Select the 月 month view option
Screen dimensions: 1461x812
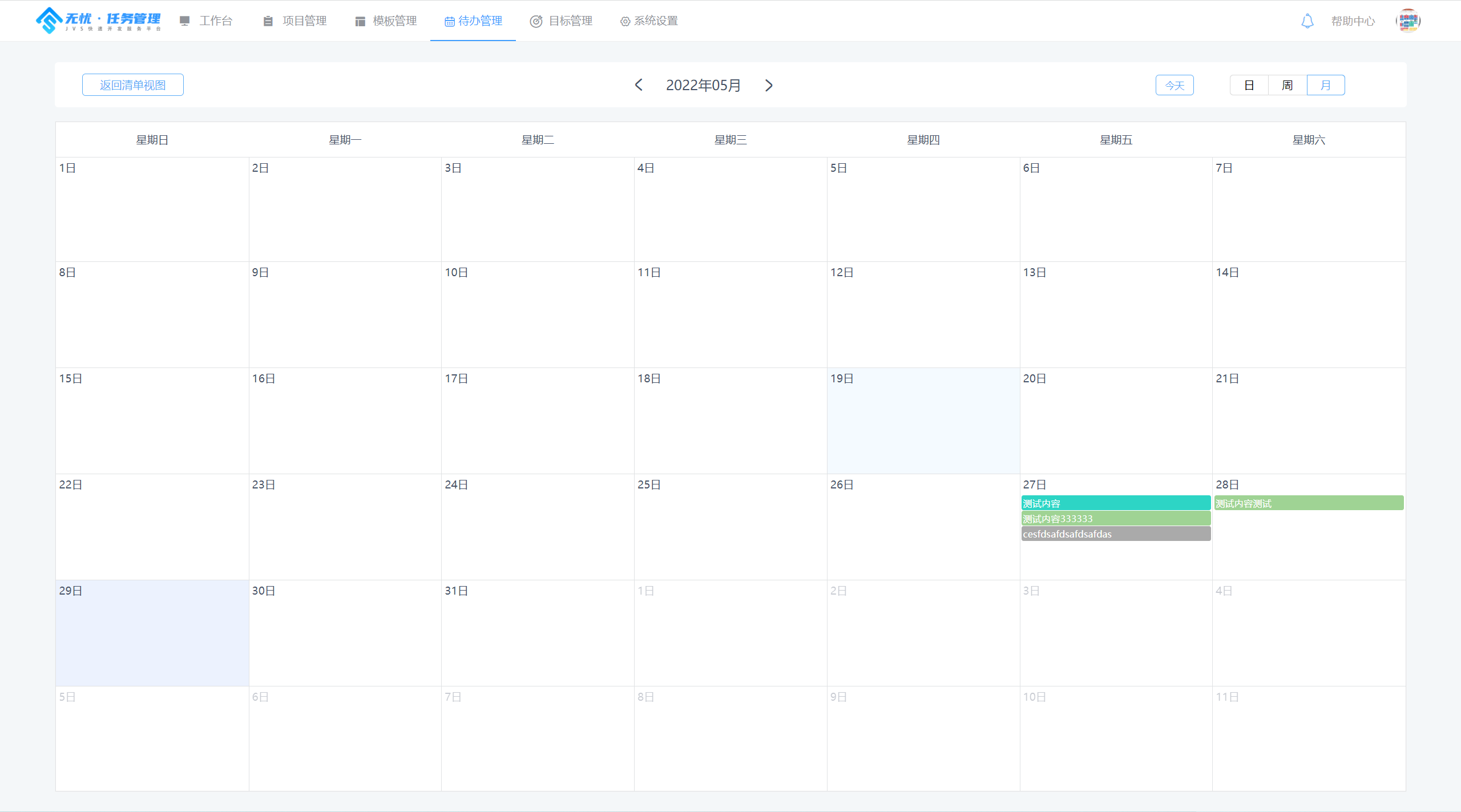pos(1325,85)
